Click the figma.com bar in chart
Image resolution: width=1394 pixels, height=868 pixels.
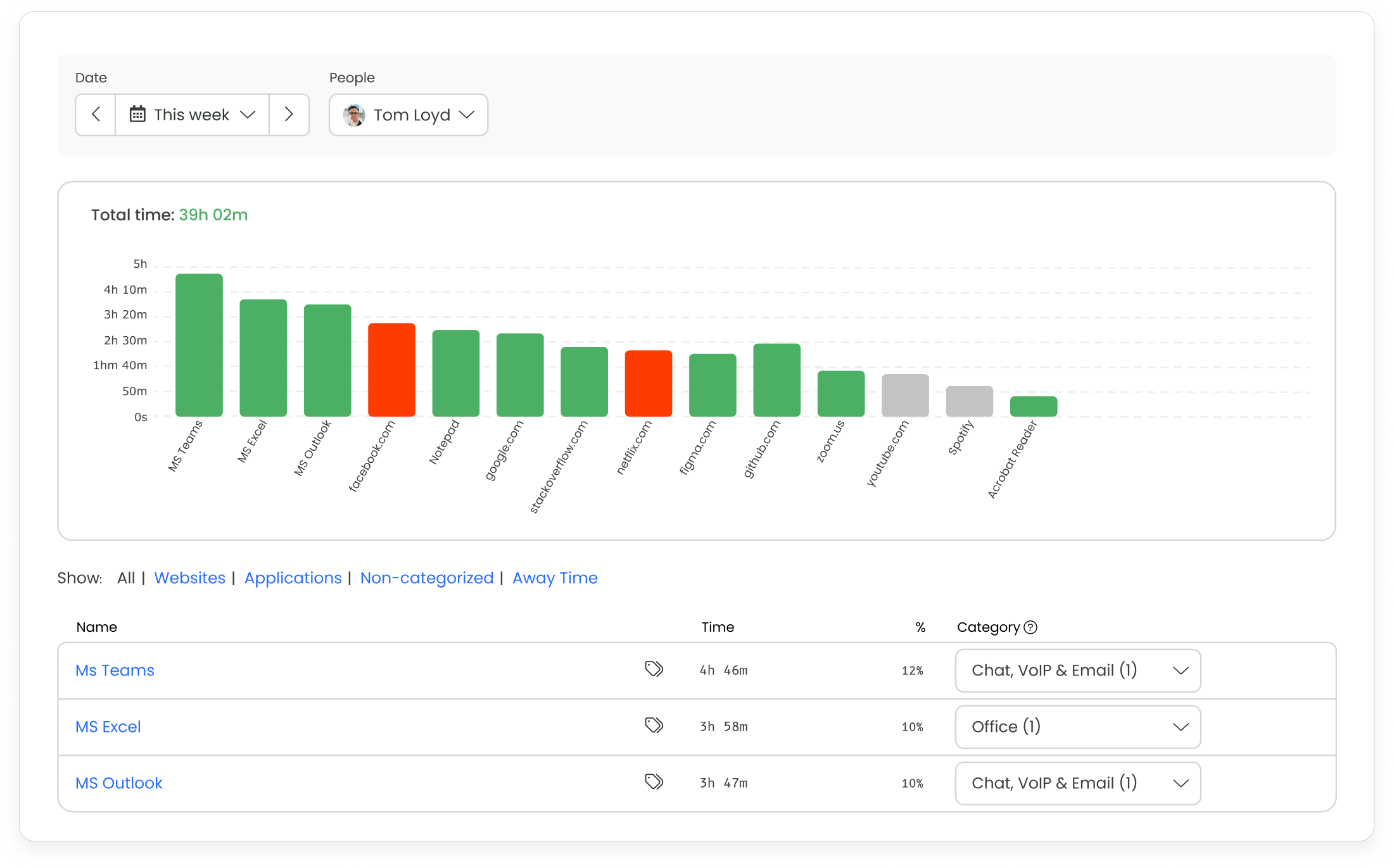click(713, 385)
